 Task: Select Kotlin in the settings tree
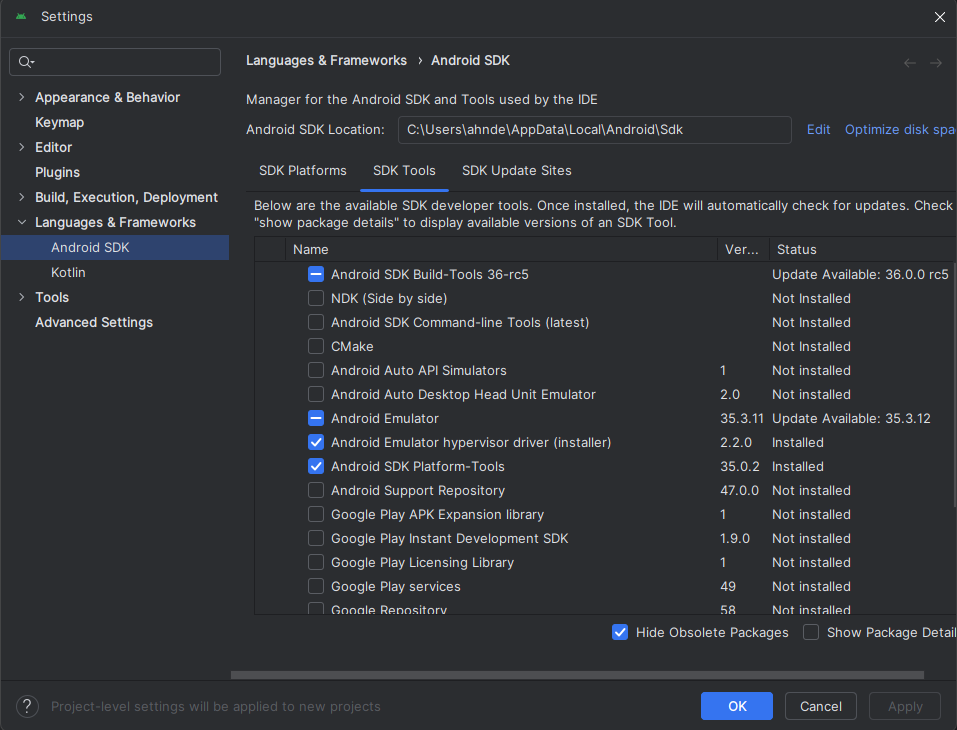pyautogui.click(x=68, y=272)
